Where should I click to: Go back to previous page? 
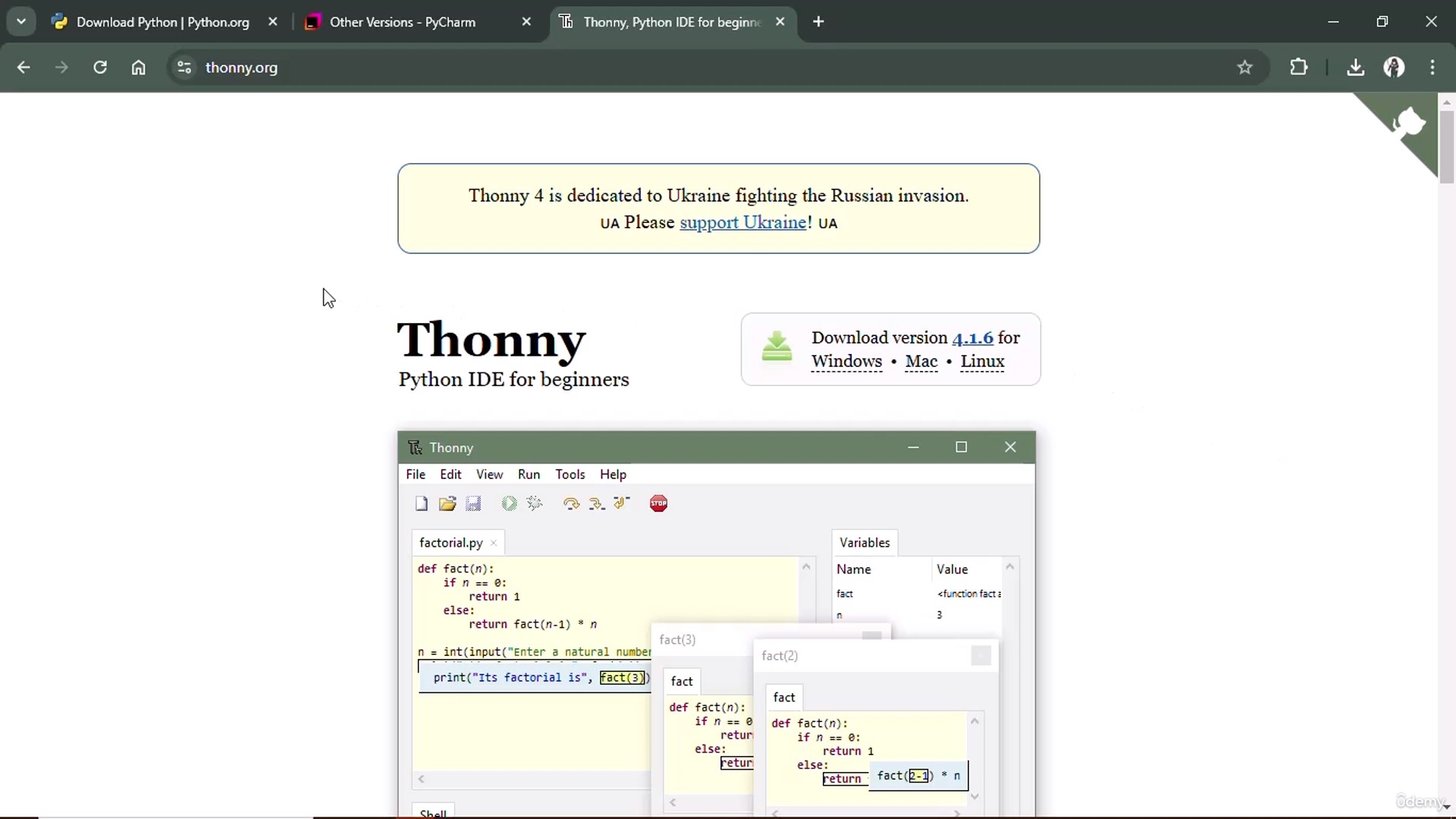tap(24, 67)
